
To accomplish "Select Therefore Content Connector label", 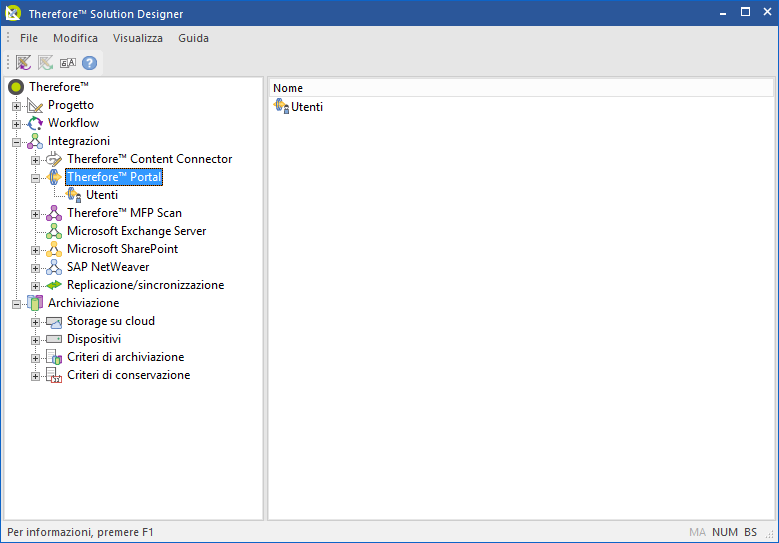I will 150,159.
